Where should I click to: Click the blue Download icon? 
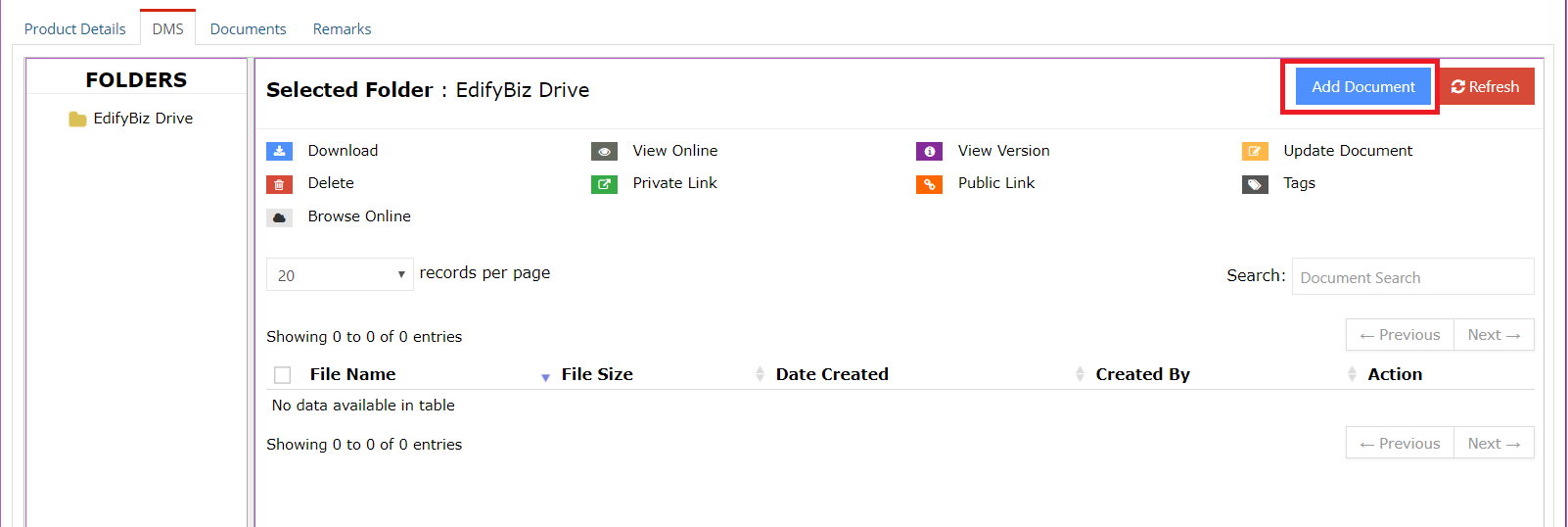pos(279,151)
